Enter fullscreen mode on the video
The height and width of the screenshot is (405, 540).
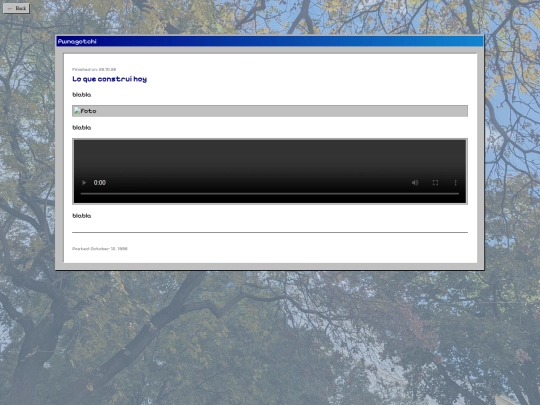point(435,183)
